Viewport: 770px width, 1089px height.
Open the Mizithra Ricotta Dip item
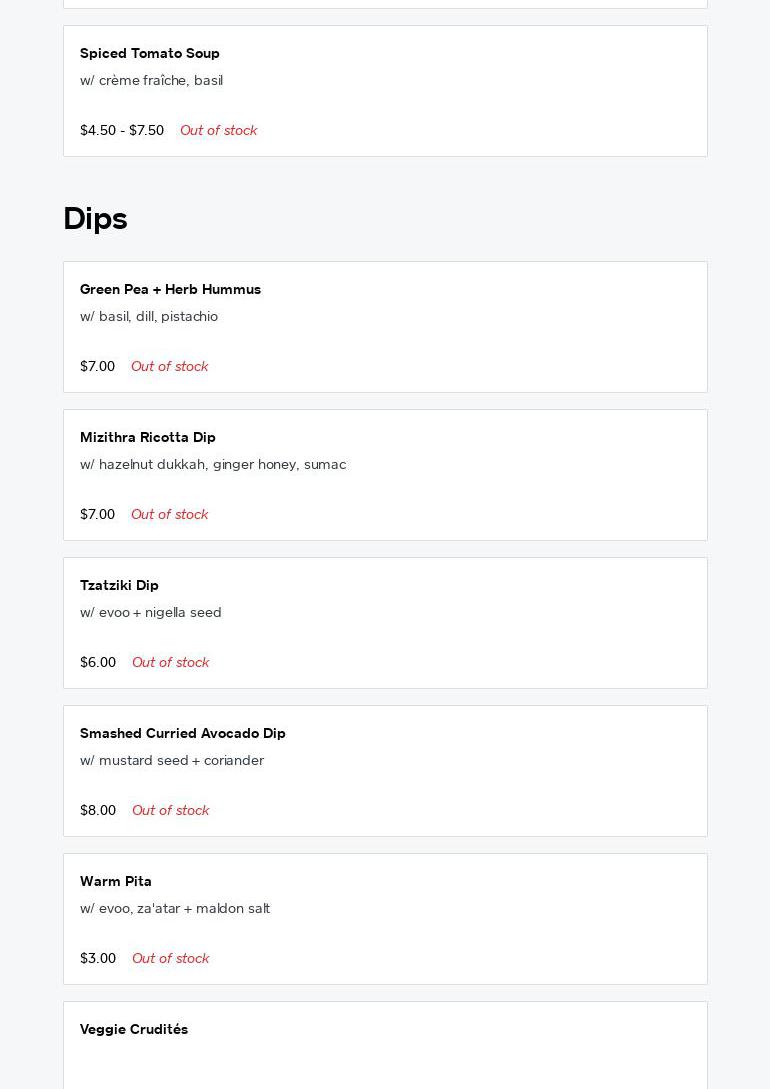pyautogui.click(x=148, y=437)
